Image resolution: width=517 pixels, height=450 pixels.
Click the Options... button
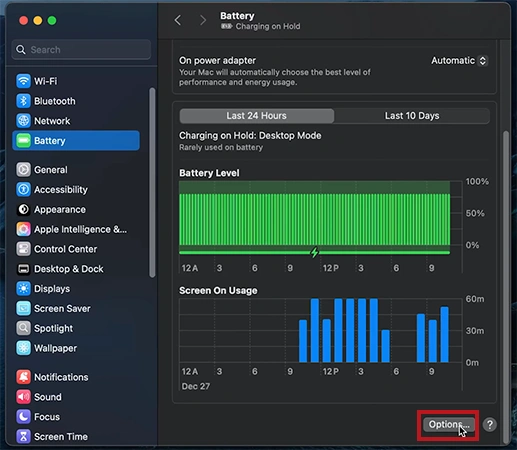coord(449,425)
